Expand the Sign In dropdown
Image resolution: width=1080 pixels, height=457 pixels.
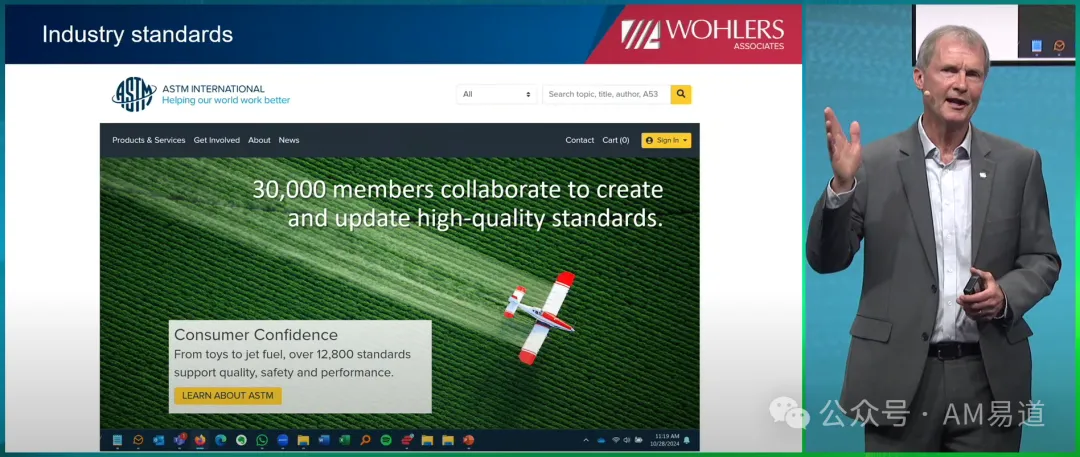[666, 140]
